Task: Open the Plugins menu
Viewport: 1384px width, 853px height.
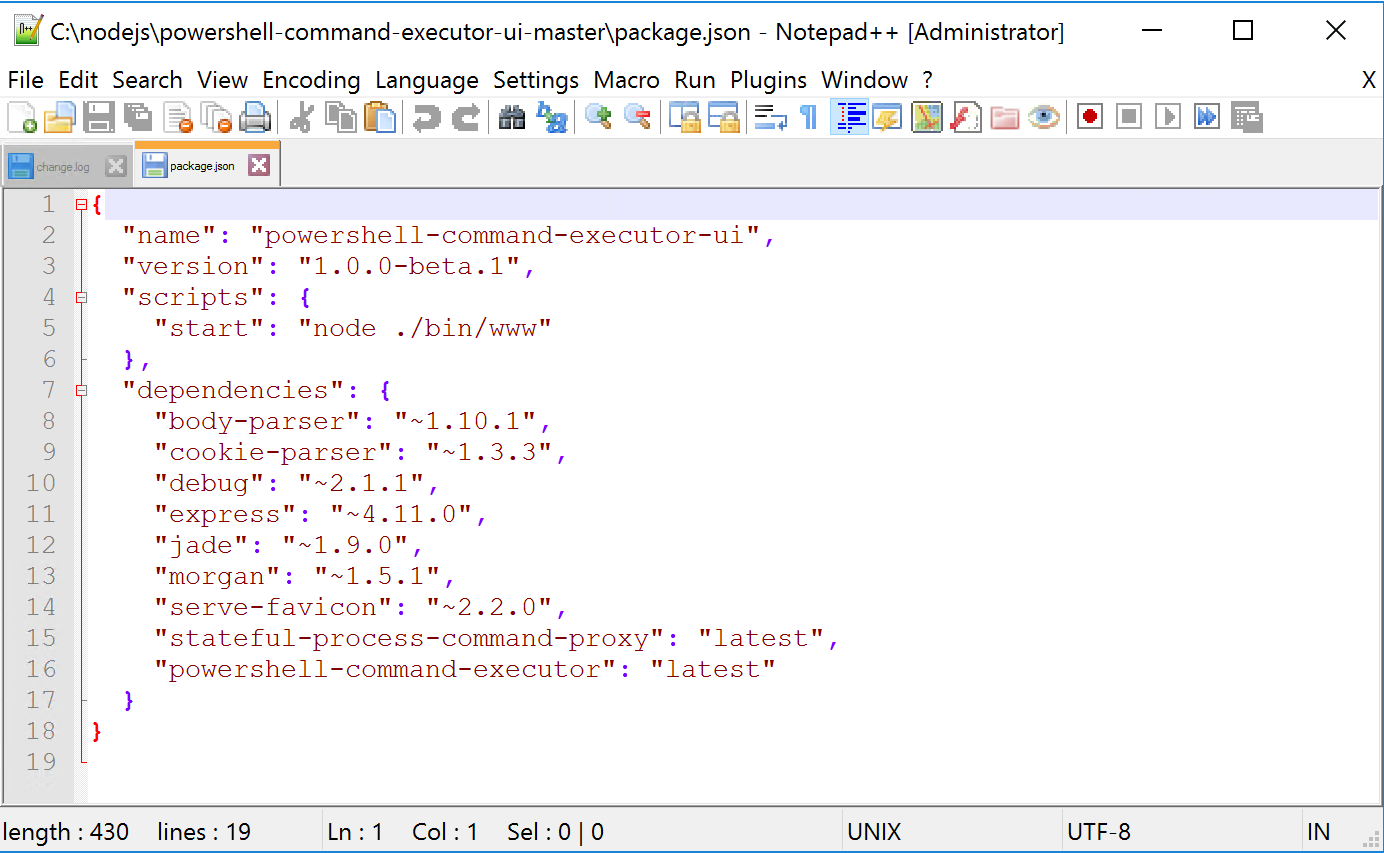Action: click(x=768, y=80)
